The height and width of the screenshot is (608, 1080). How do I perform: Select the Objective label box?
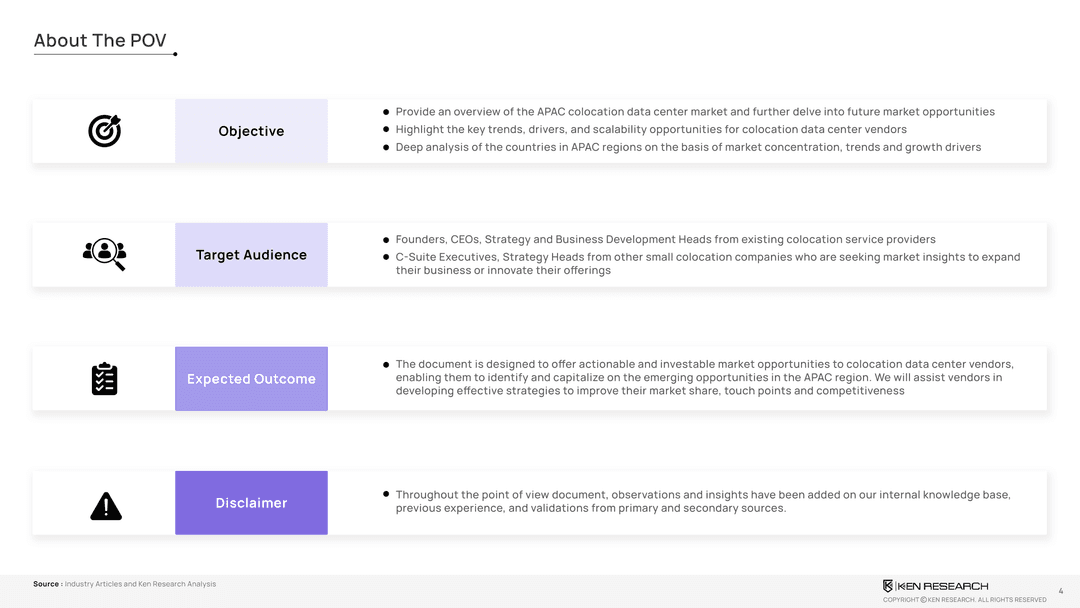pyautogui.click(x=251, y=131)
